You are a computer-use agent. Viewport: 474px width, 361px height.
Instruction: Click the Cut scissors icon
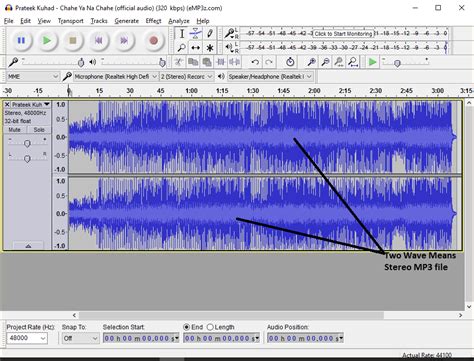[179, 62]
